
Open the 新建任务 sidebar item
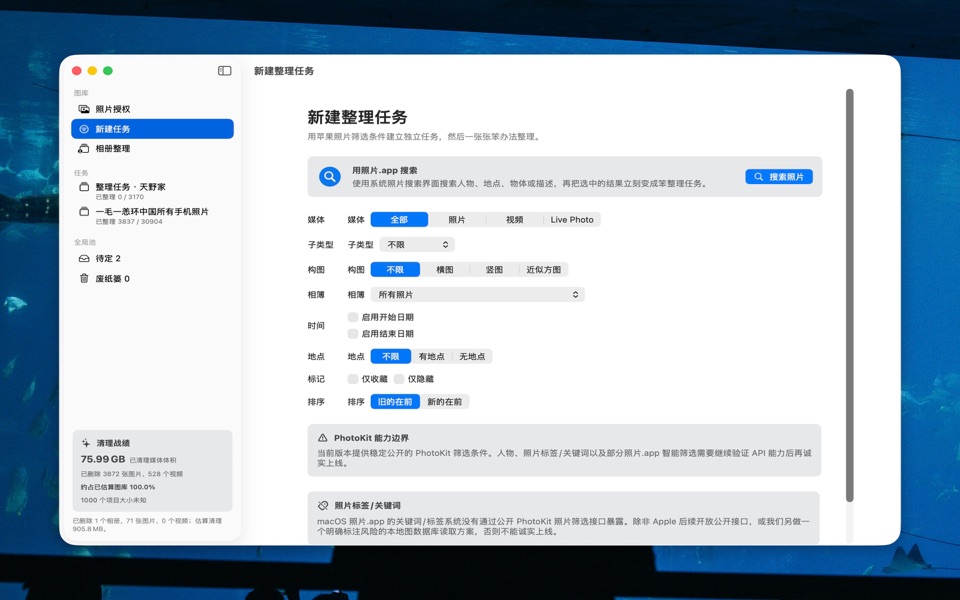tap(152, 129)
